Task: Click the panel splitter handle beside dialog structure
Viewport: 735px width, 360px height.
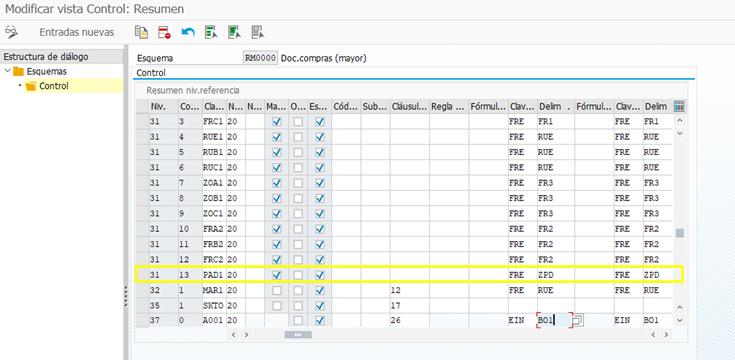Action: pos(126,296)
